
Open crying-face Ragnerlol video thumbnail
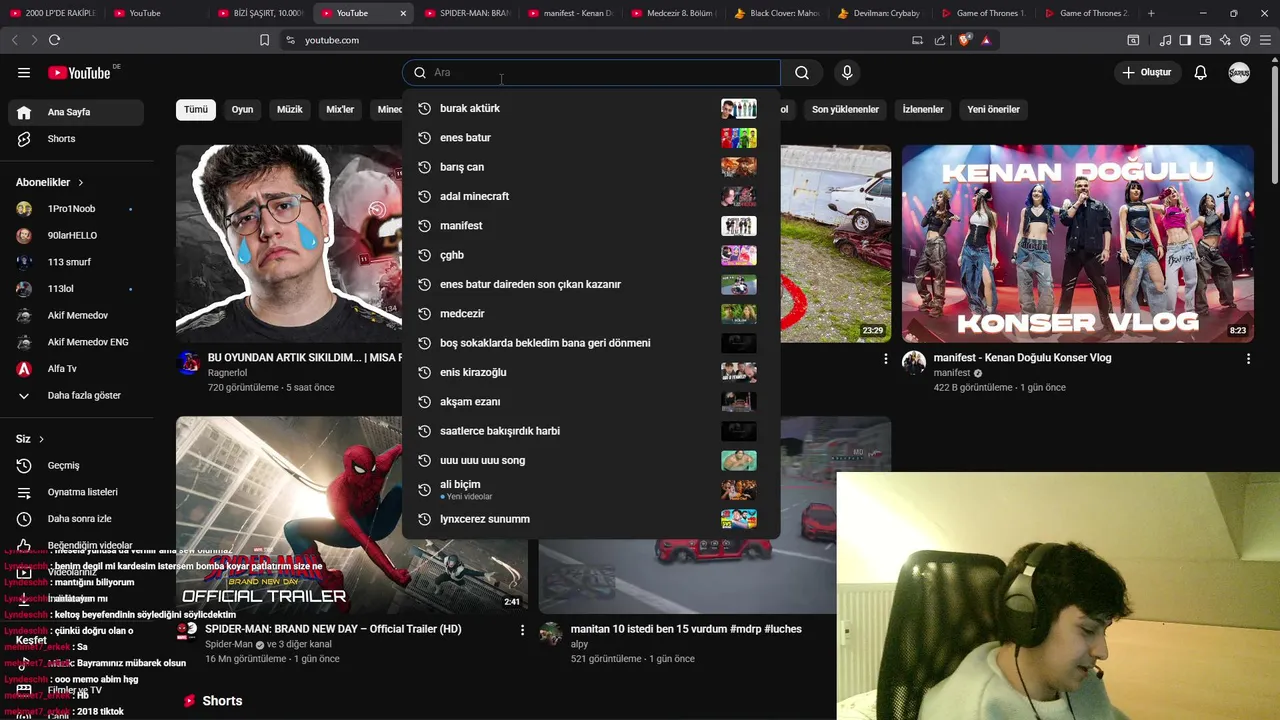(x=289, y=244)
